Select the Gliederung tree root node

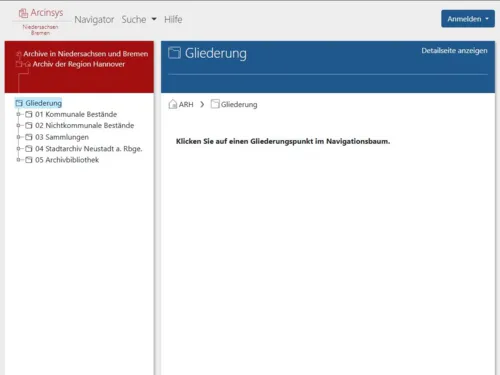[38, 103]
